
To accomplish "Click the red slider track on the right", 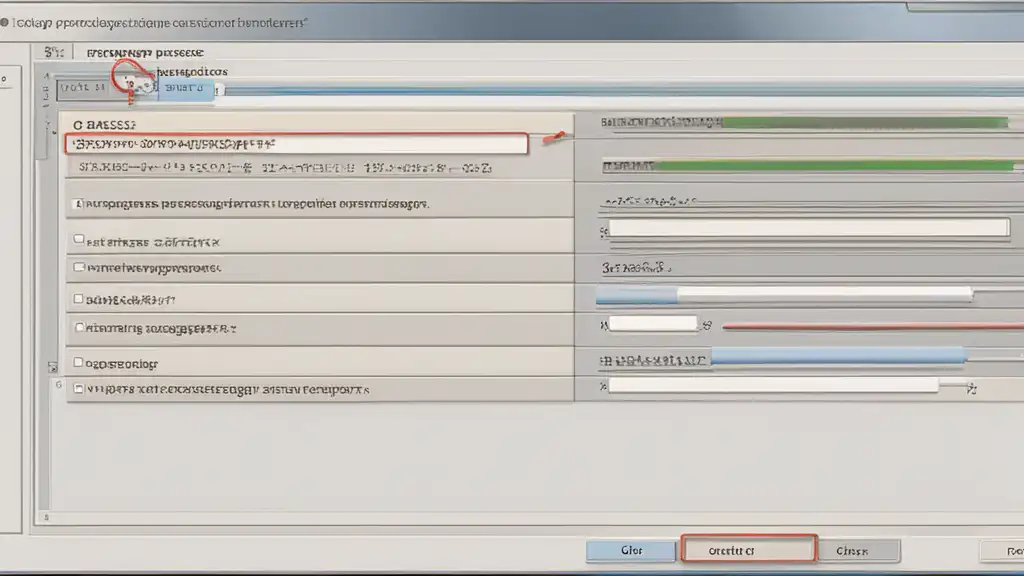I will point(873,327).
